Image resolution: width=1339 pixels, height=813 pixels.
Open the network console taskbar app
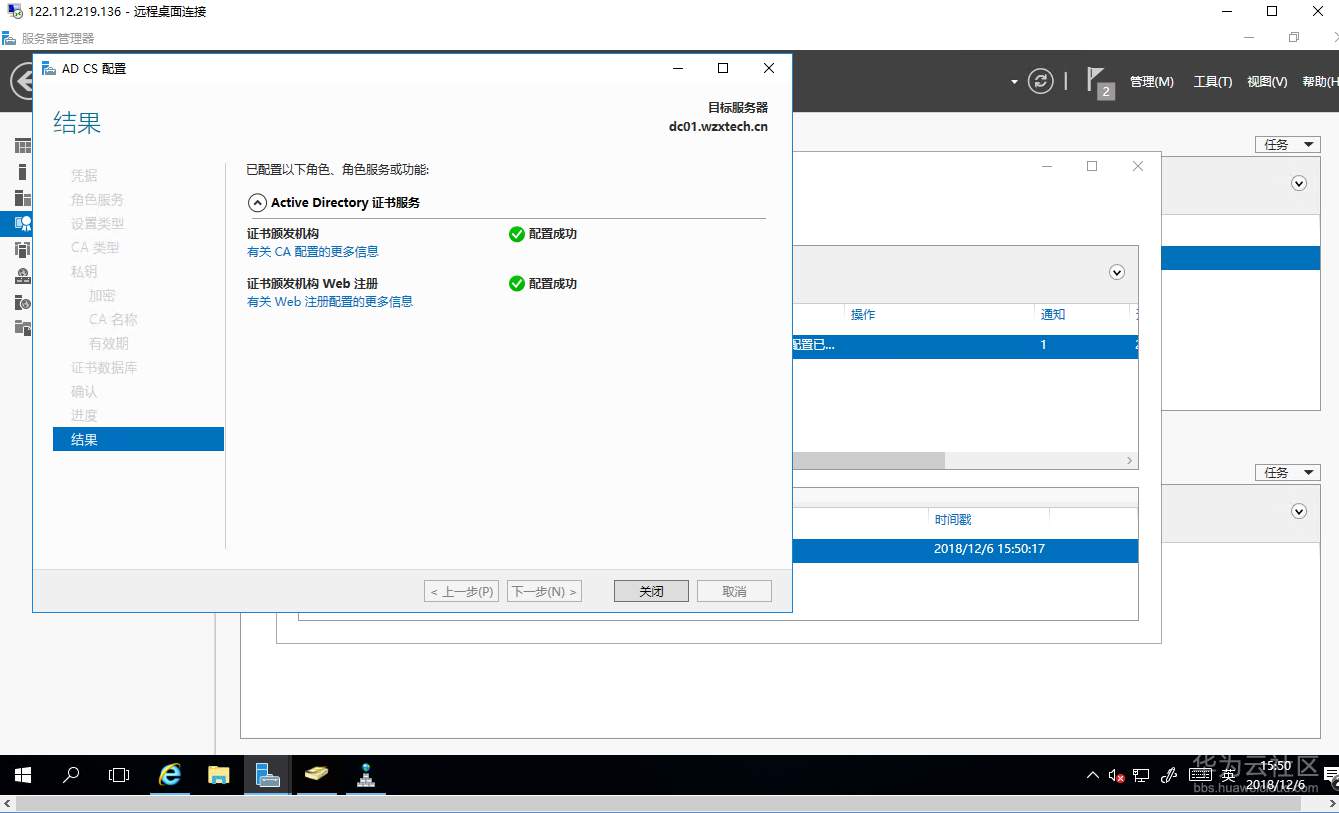click(365, 775)
